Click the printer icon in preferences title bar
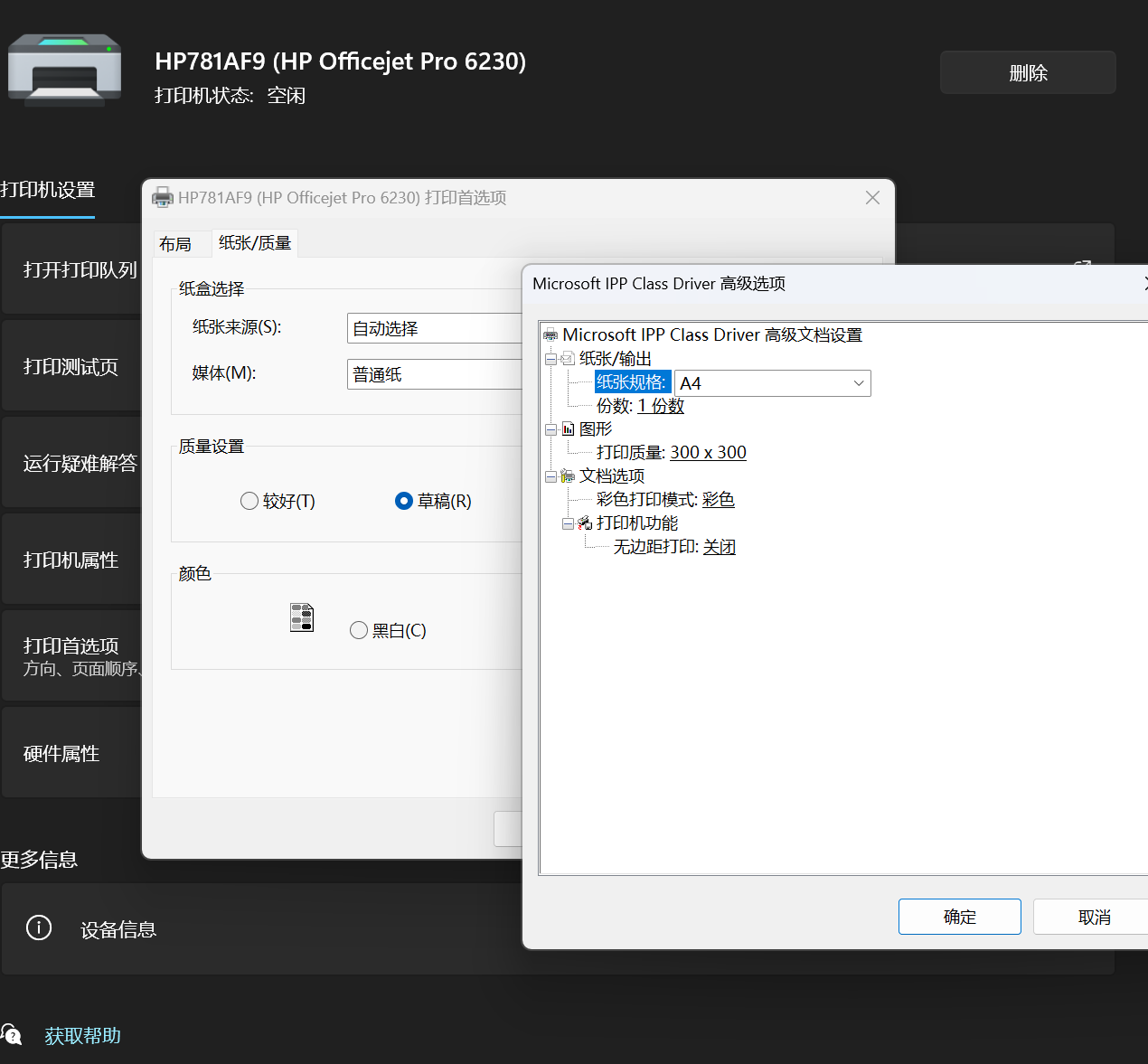 tap(163, 197)
